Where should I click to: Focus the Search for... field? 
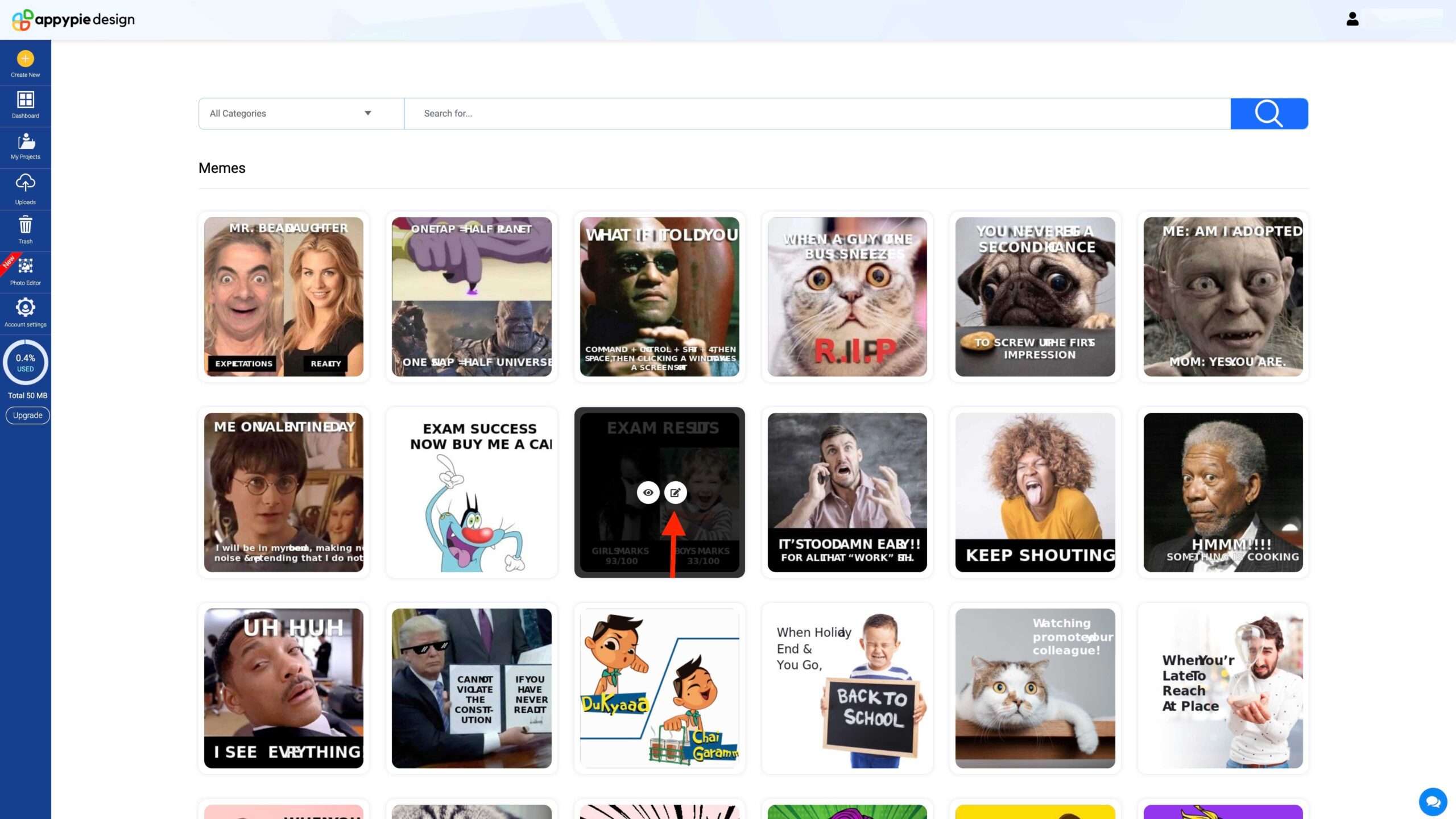(817, 114)
